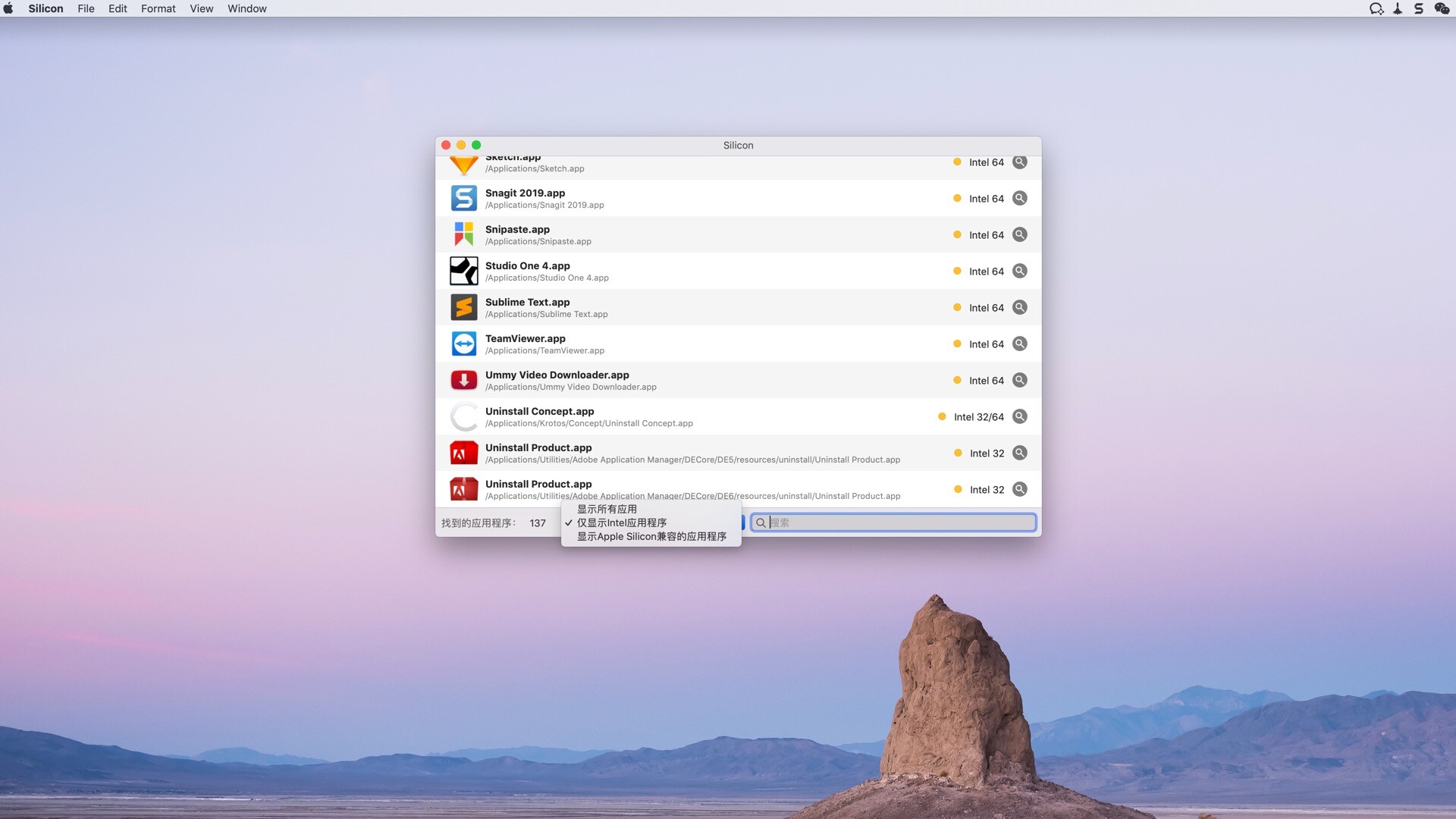1456x819 pixels.
Task: Maximize the Silicon window with green button
Action: (x=476, y=145)
